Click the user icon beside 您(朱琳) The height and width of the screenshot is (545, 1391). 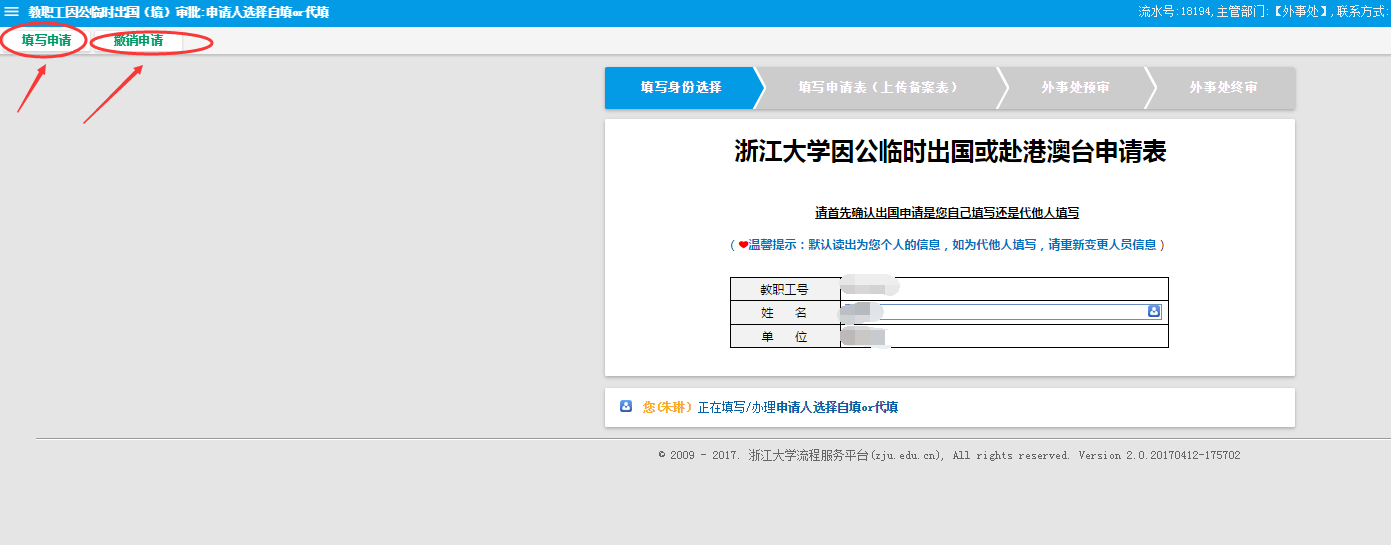click(626, 406)
